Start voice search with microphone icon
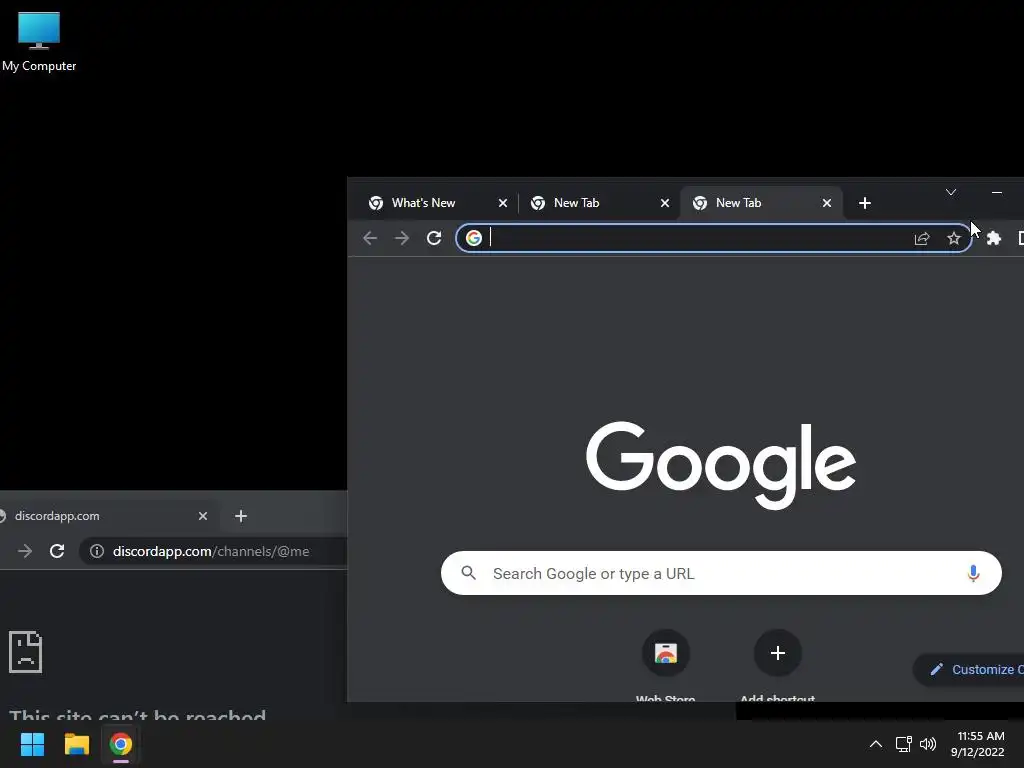This screenshot has width=1024, height=768. coord(973,573)
